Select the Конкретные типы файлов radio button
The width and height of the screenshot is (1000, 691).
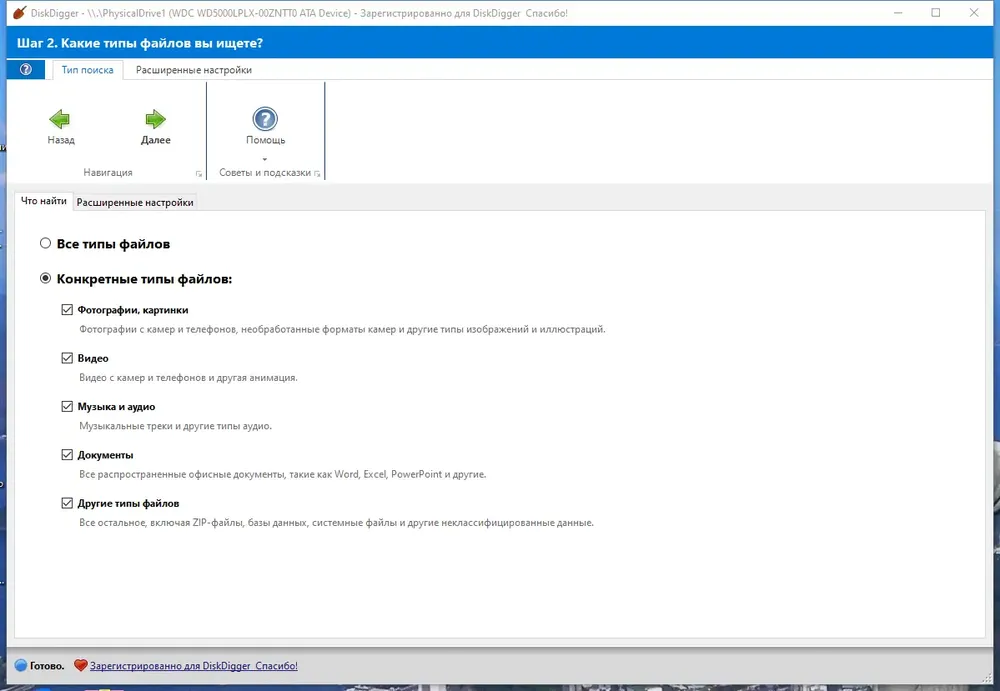click(x=45, y=278)
